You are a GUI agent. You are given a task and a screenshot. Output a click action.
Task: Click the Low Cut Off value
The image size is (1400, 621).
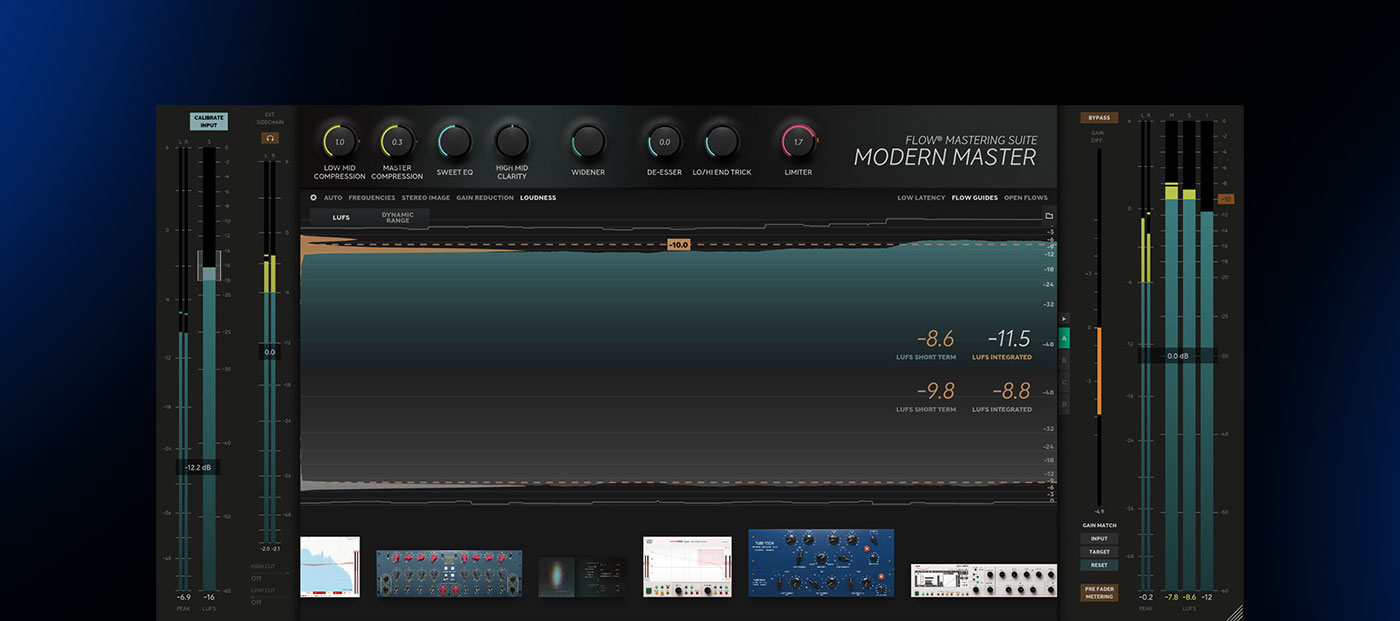[x=256, y=602]
